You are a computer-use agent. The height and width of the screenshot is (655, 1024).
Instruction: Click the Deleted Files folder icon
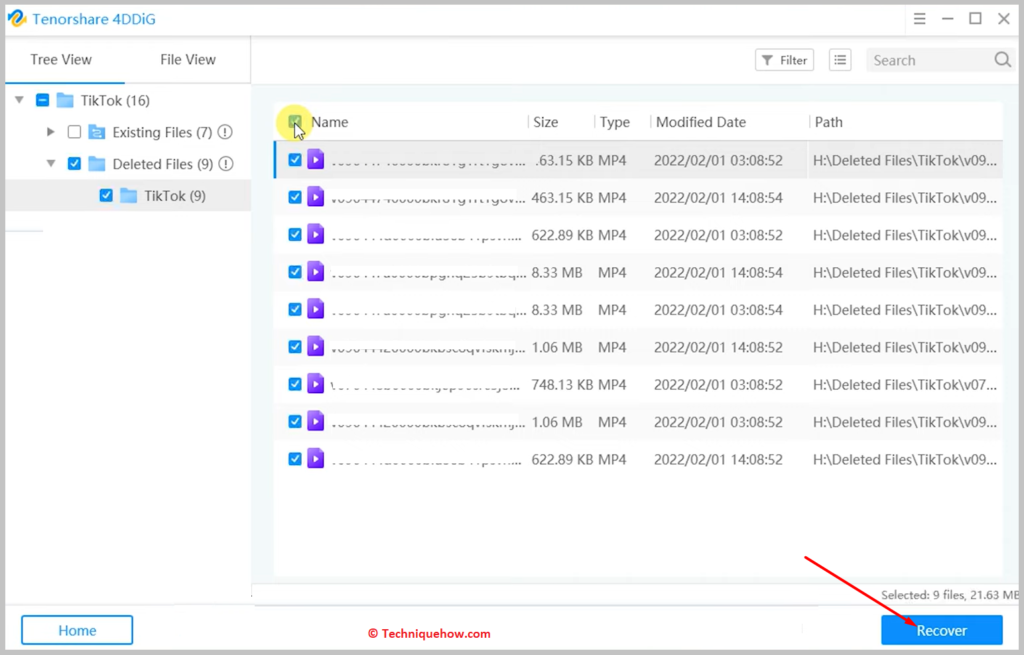tap(97, 164)
